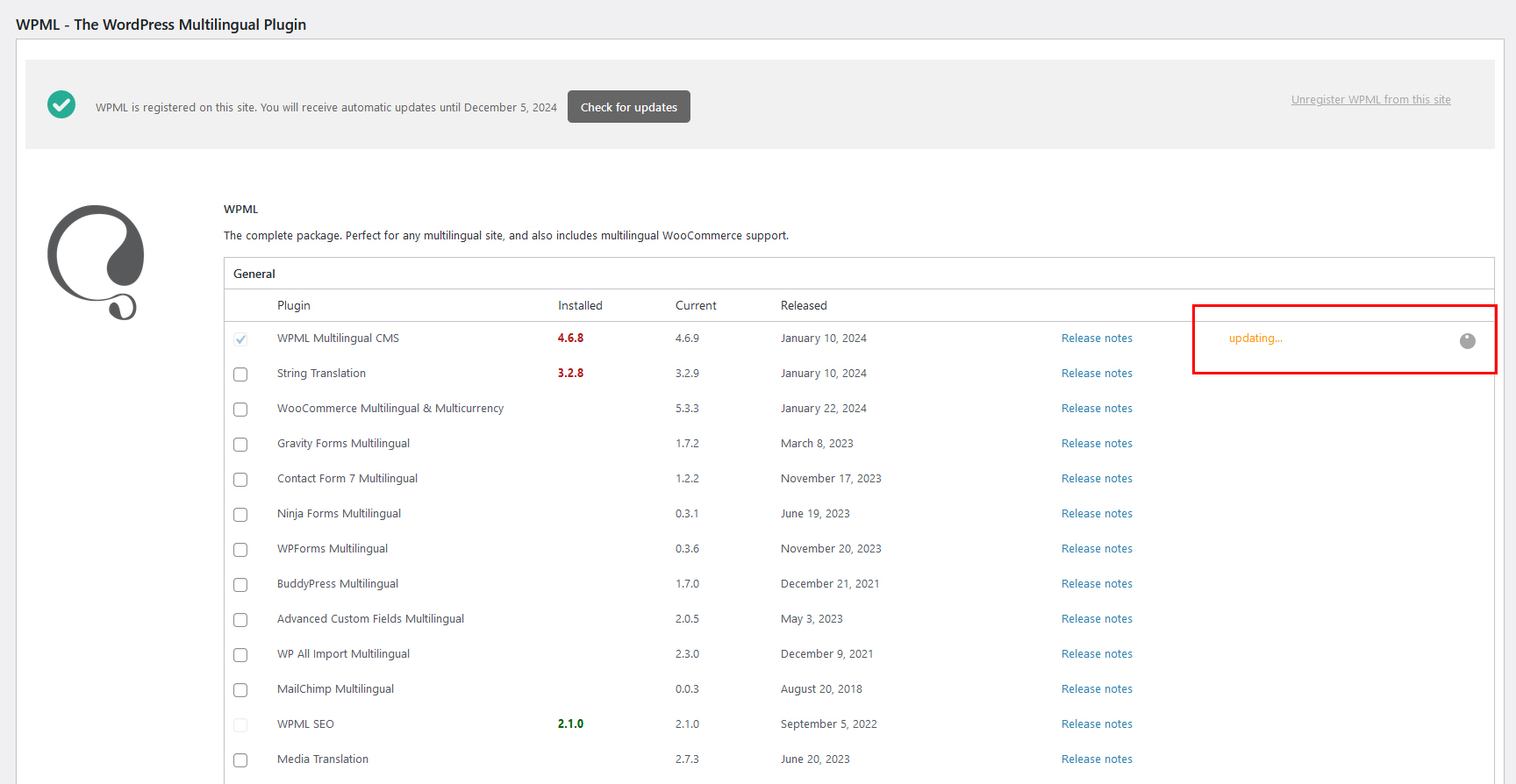Click release date January 22, 2024
The width and height of the screenshot is (1516, 784).
pos(824,409)
